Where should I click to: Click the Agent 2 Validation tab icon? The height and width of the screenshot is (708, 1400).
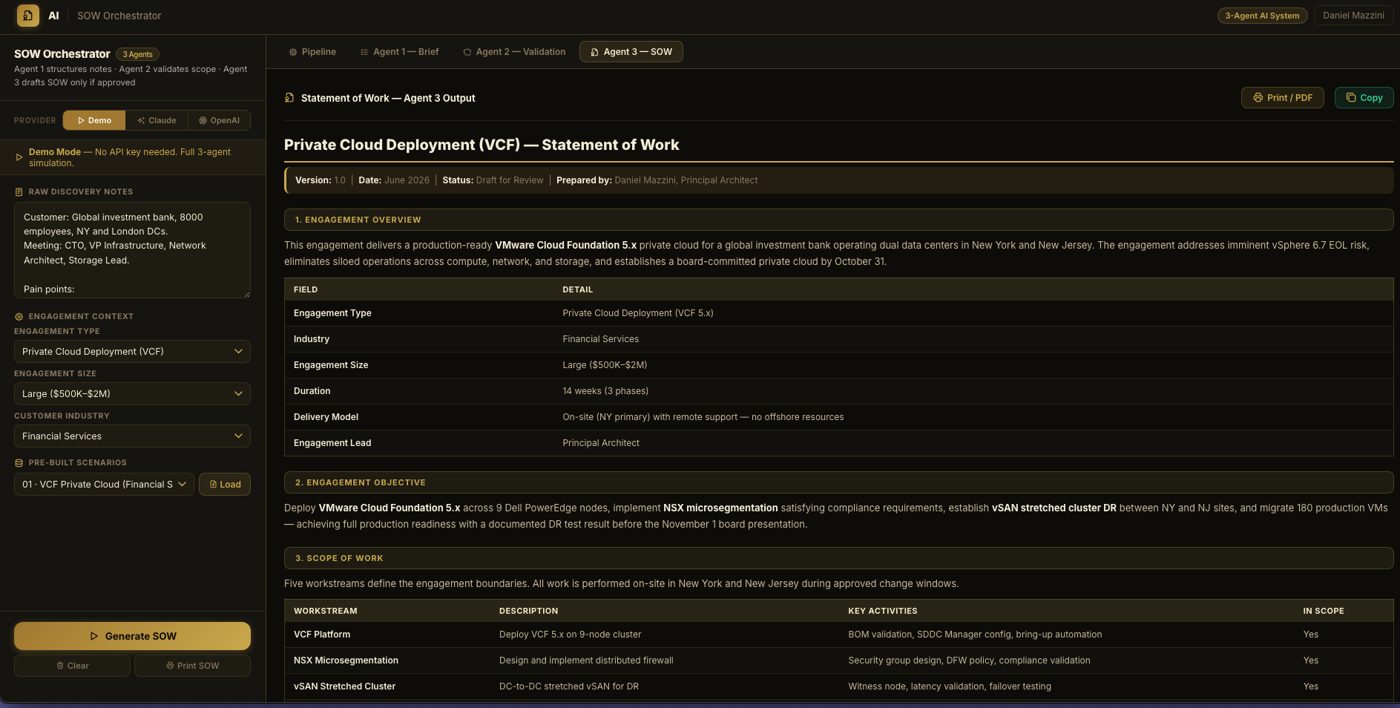click(467, 52)
